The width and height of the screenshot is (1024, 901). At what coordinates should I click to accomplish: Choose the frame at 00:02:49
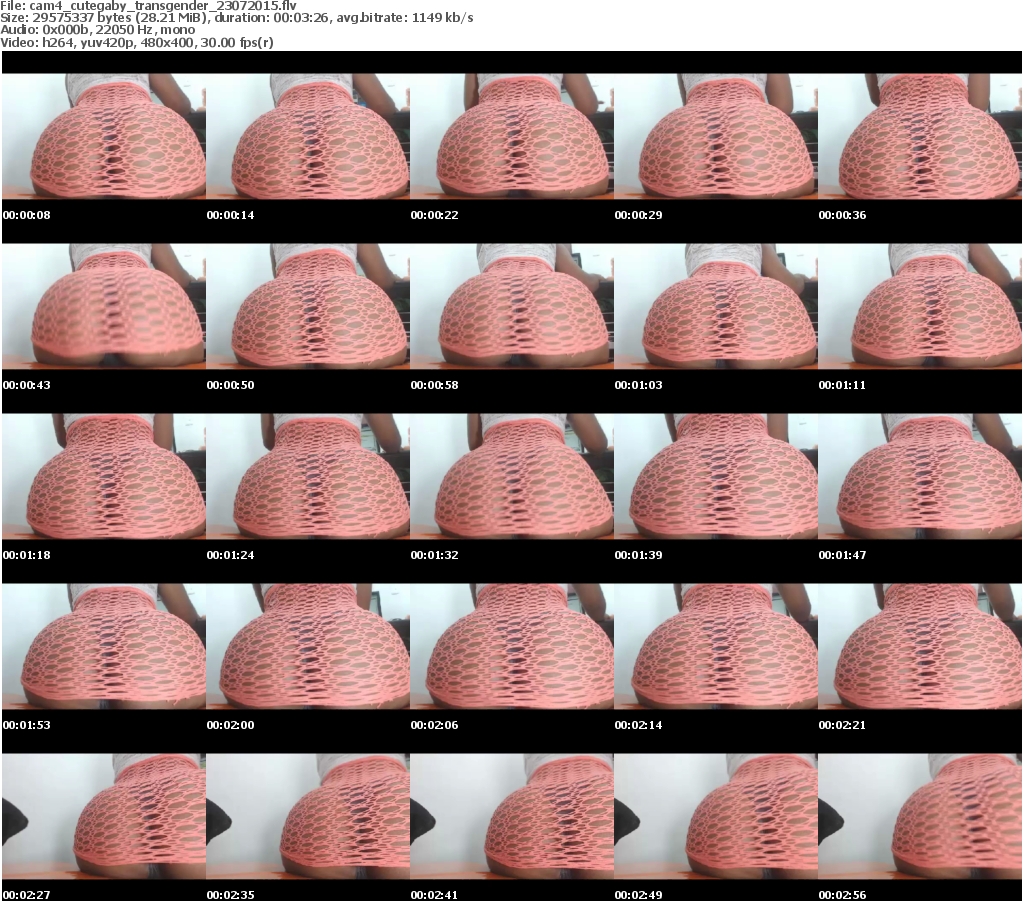click(x=716, y=816)
